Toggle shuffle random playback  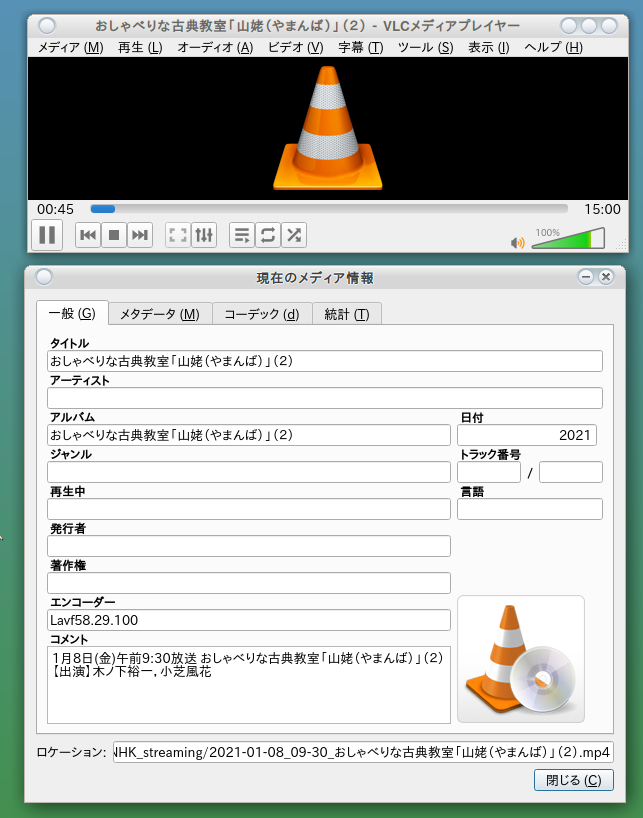(x=294, y=235)
